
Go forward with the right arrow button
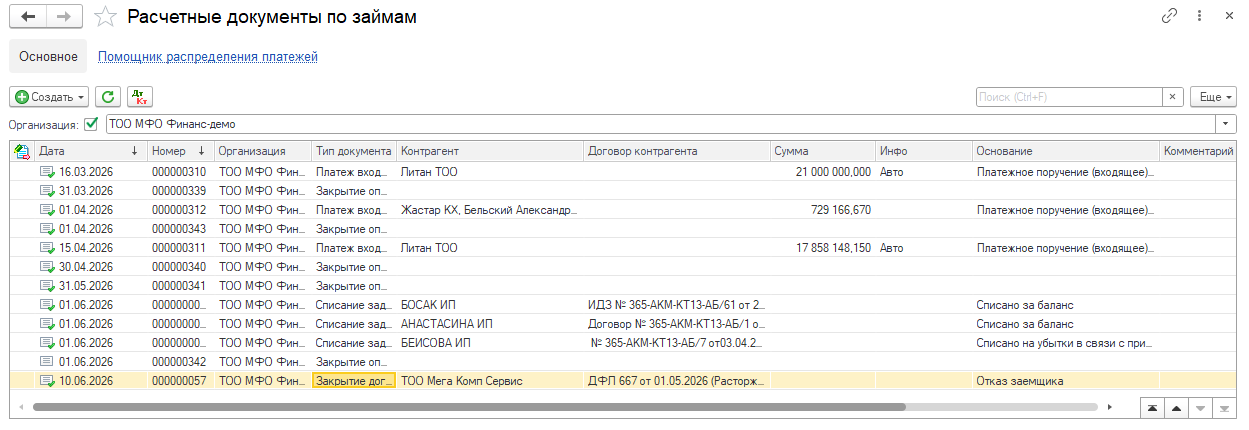66,17
